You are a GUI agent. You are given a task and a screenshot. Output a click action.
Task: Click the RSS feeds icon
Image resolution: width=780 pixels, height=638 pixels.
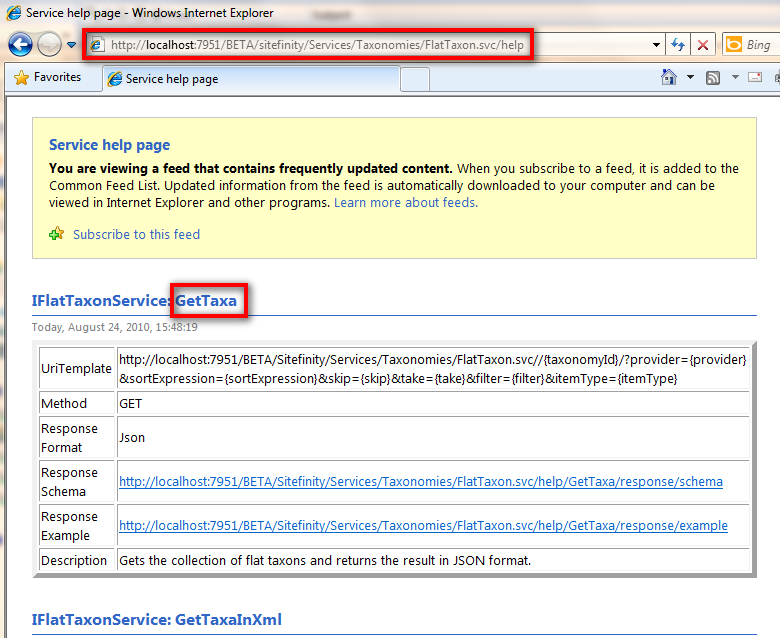(713, 78)
